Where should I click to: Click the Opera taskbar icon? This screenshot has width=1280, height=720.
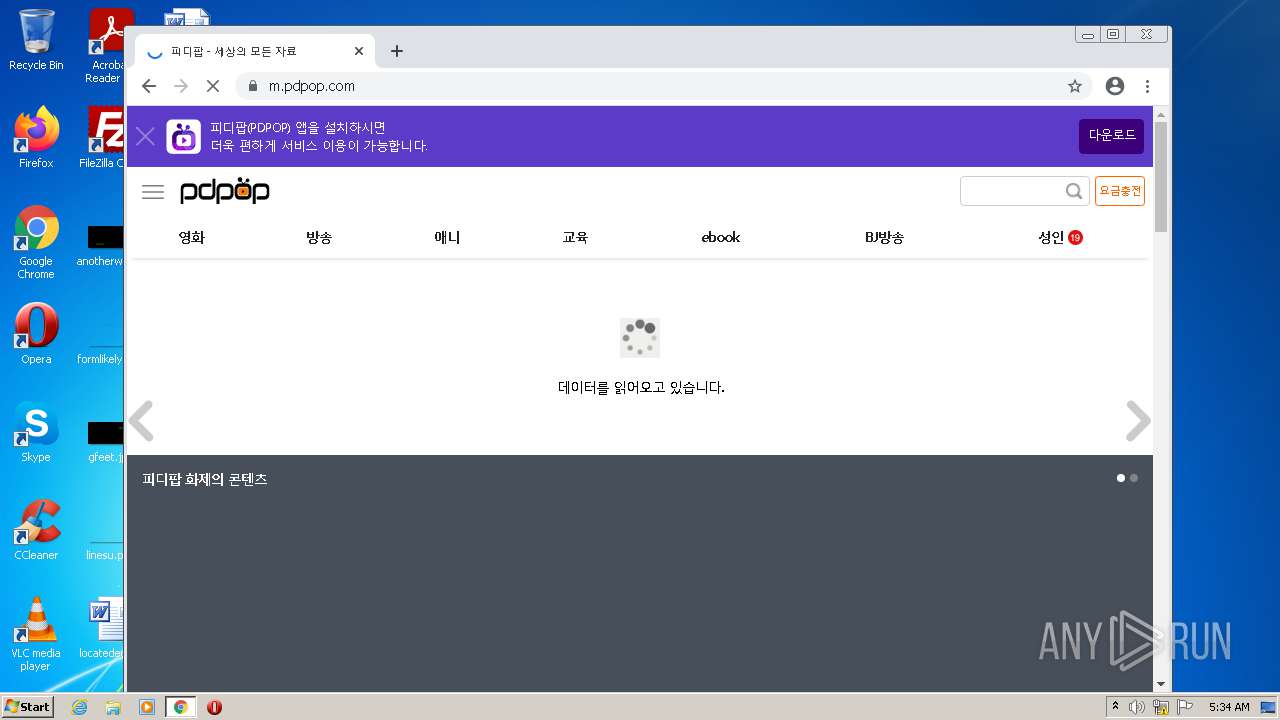point(214,707)
